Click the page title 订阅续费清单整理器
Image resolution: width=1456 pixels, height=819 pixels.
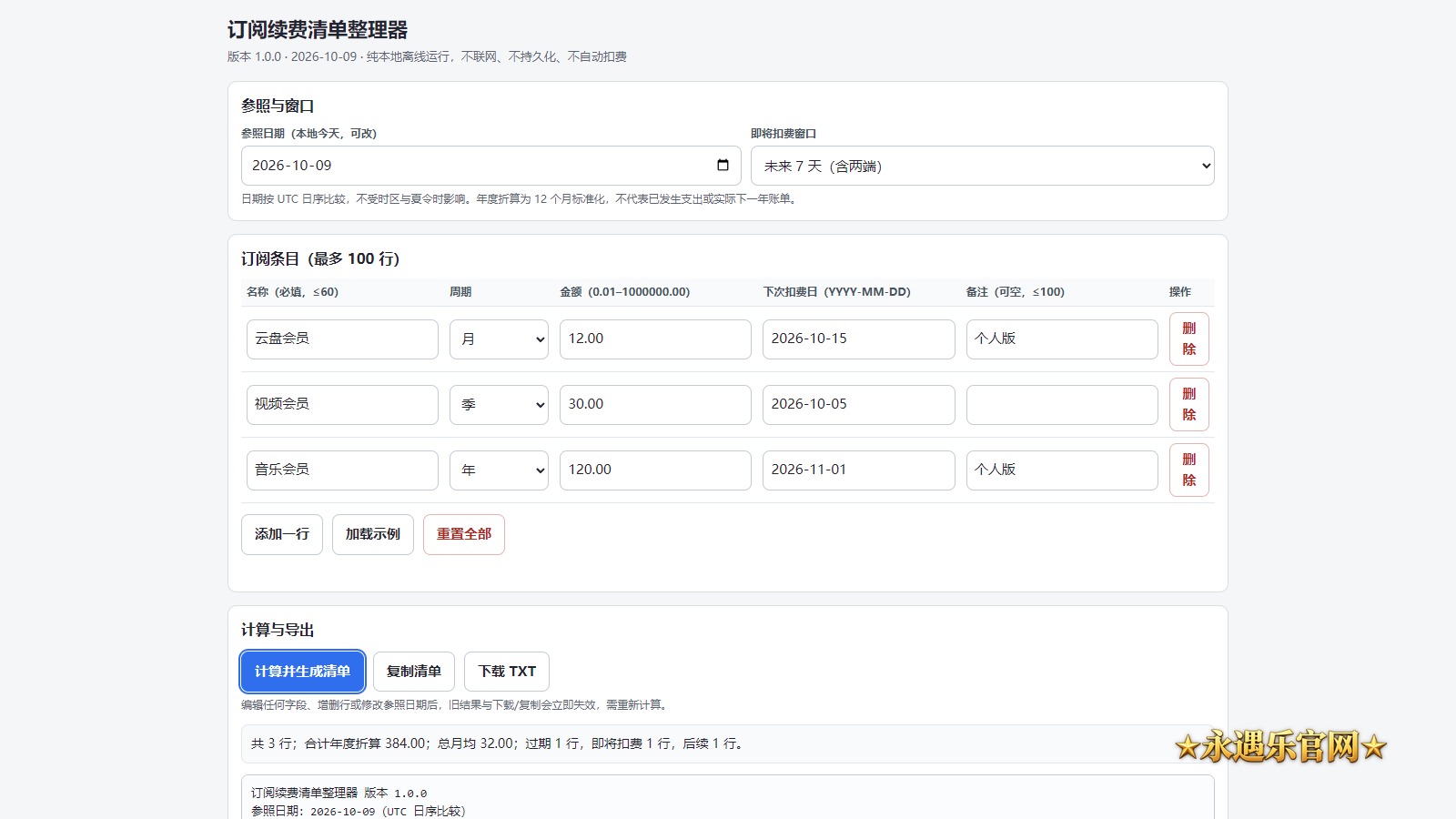[318, 30]
